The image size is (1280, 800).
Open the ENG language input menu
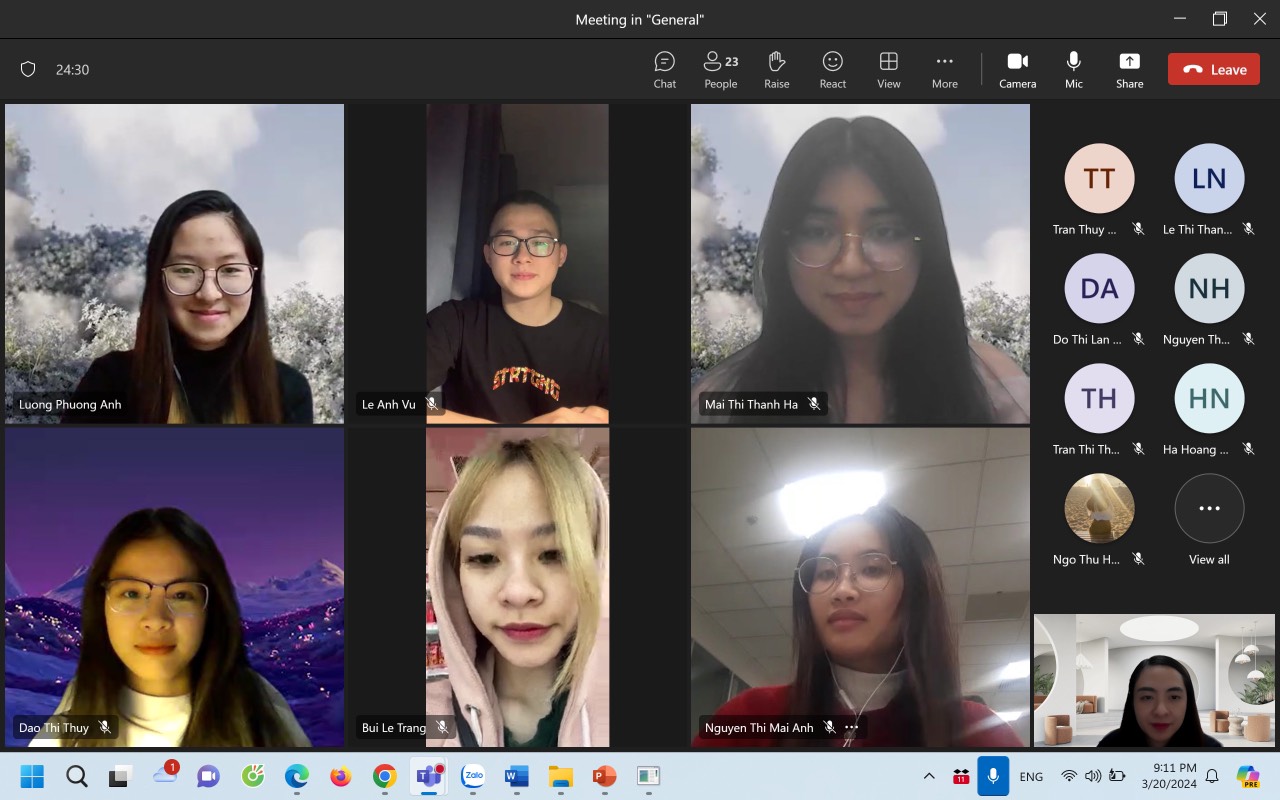pos(1030,776)
